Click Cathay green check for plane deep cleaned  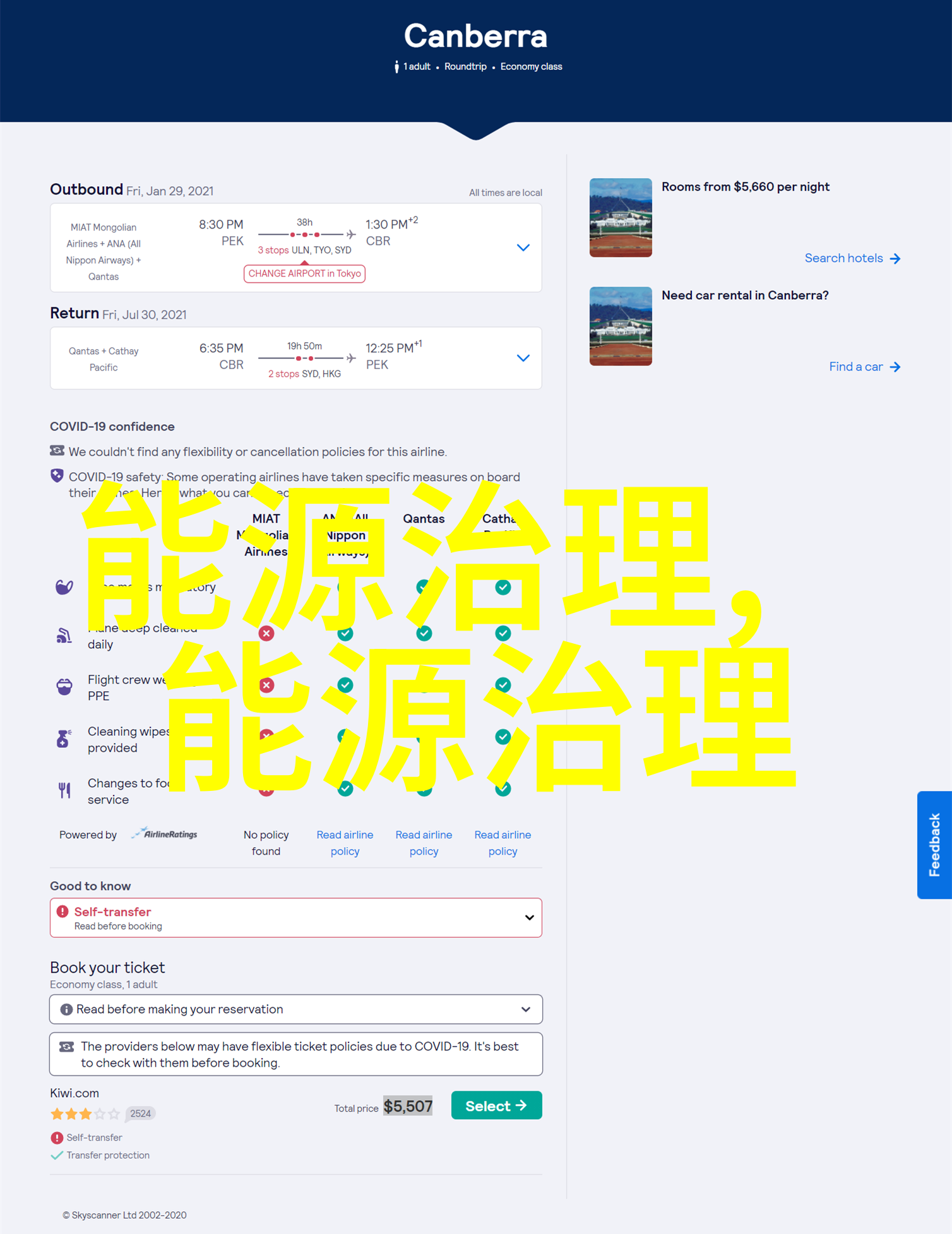503,633
